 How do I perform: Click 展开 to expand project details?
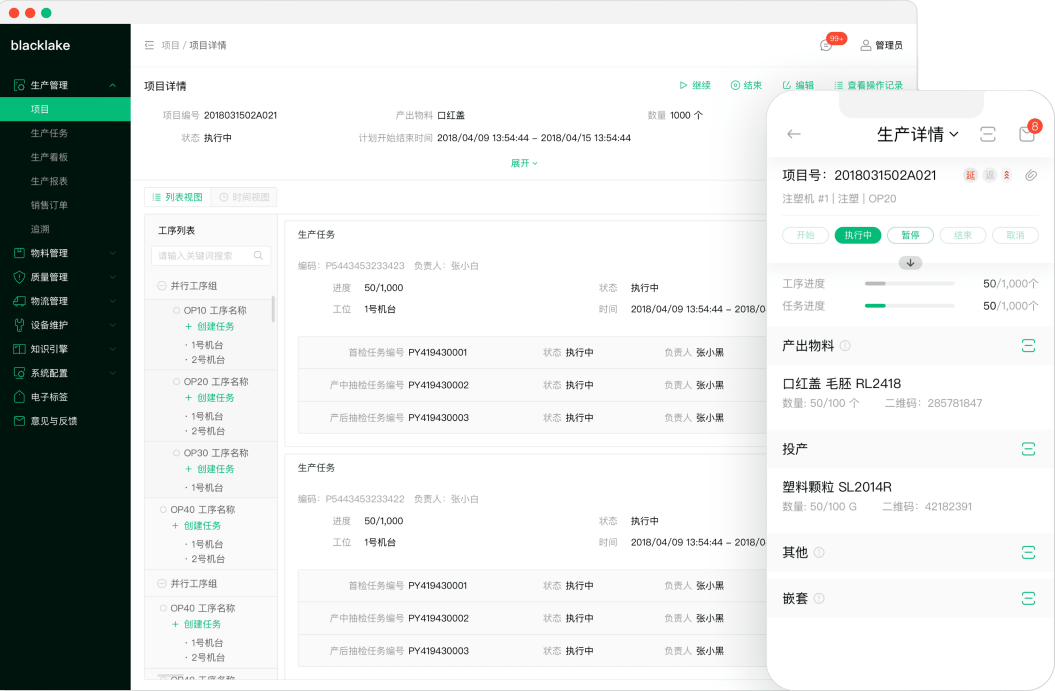[524, 163]
